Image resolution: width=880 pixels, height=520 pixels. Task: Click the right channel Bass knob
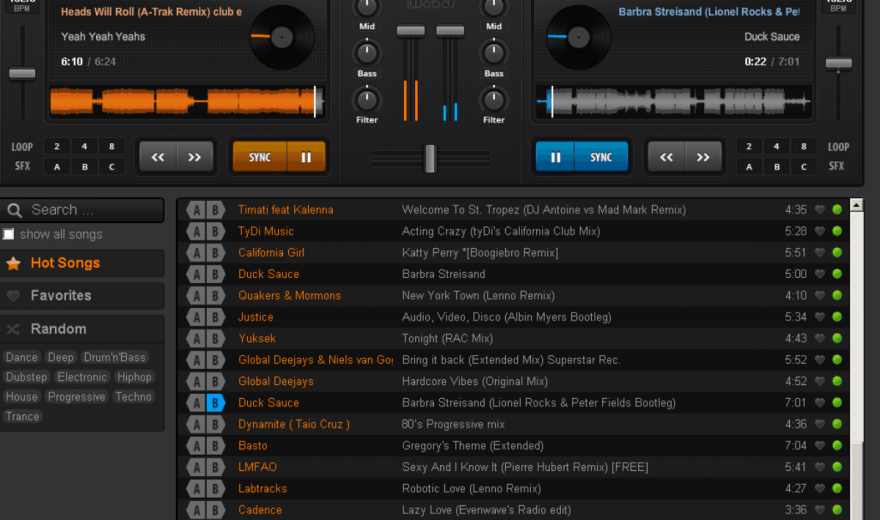493,53
